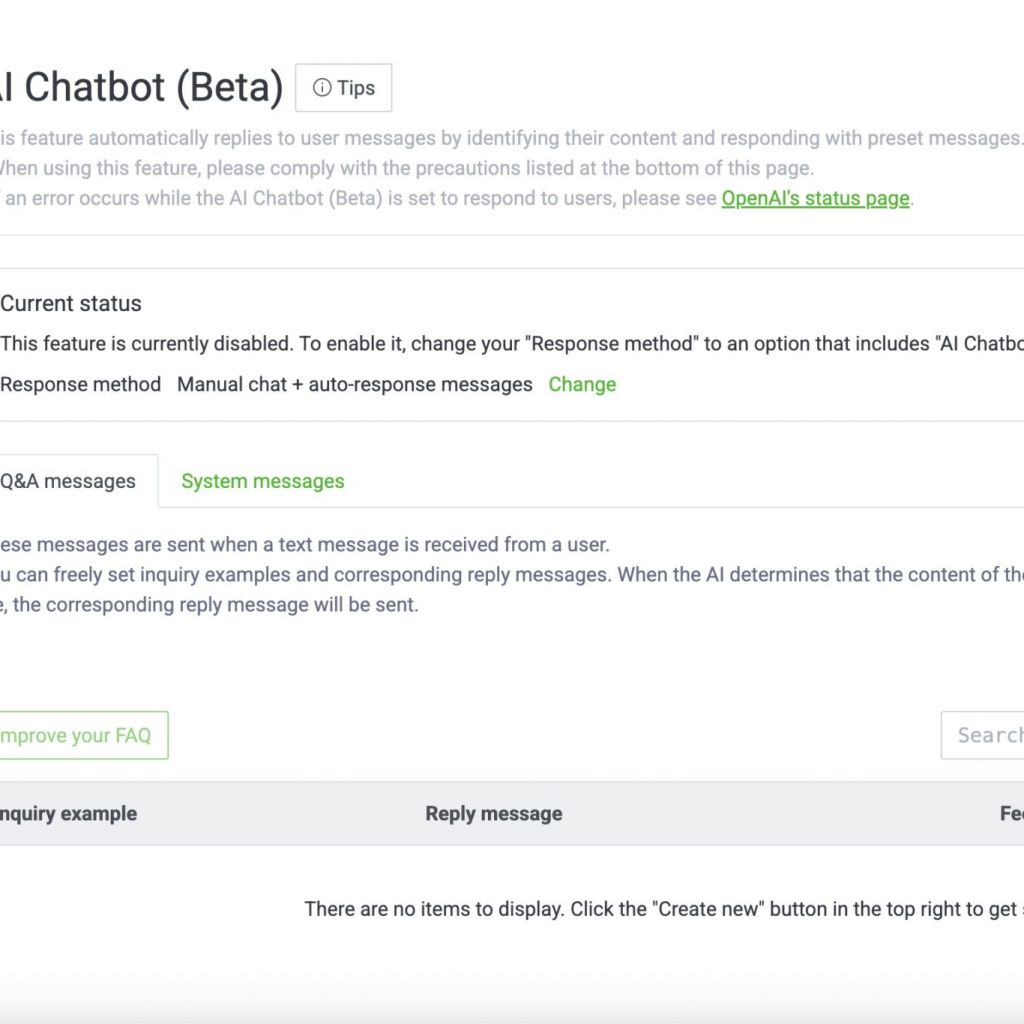Click the partially visible Feedback column header
1024x1024 pixels.
point(1010,814)
